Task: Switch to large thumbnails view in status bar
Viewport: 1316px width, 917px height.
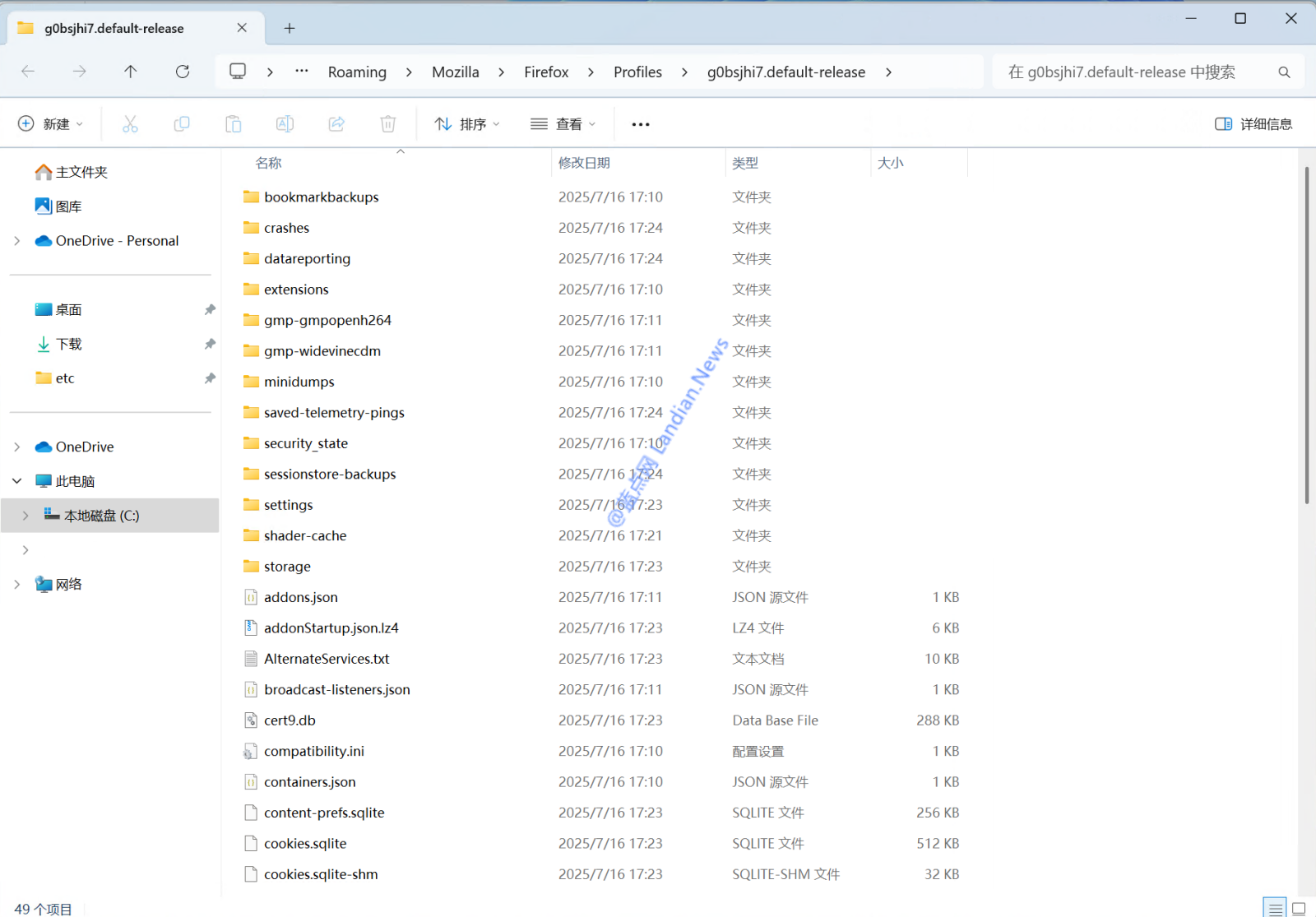Action: click(1299, 908)
